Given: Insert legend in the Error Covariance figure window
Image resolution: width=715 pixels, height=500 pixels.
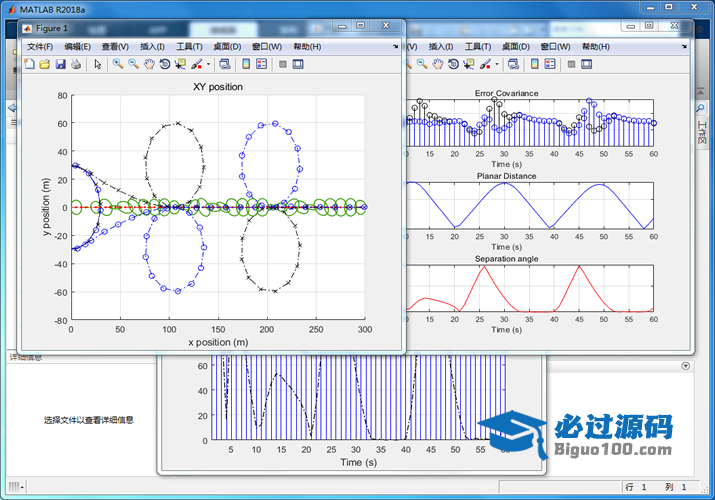Looking at the screenshot, I should (550, 64).
